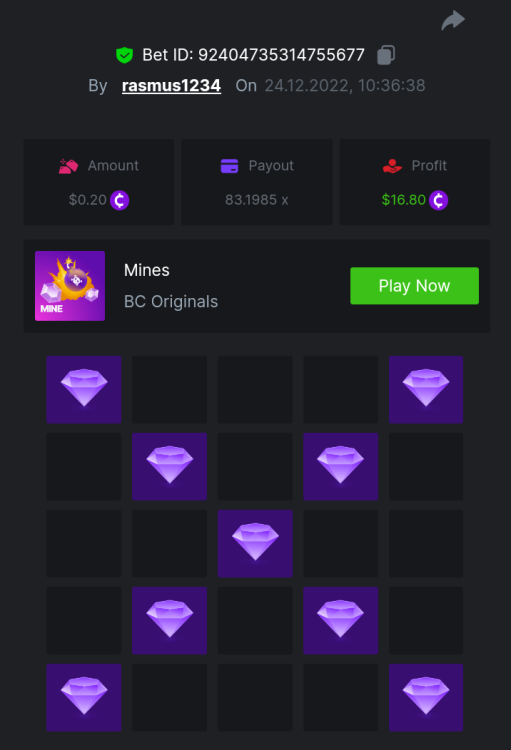Click the Profit currency coin icon

click(438, 200)
